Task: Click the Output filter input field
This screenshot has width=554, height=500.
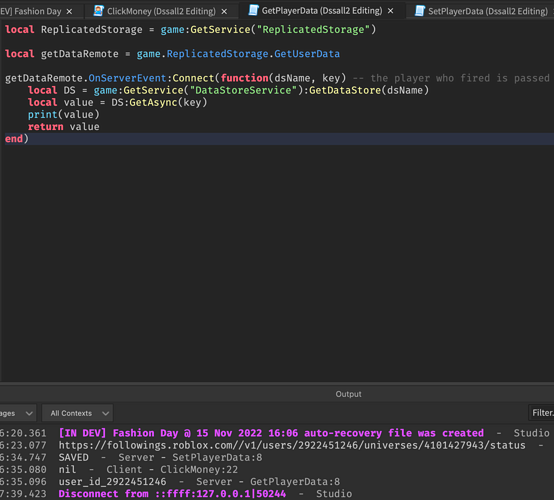Action: click(x=541, y=413)
